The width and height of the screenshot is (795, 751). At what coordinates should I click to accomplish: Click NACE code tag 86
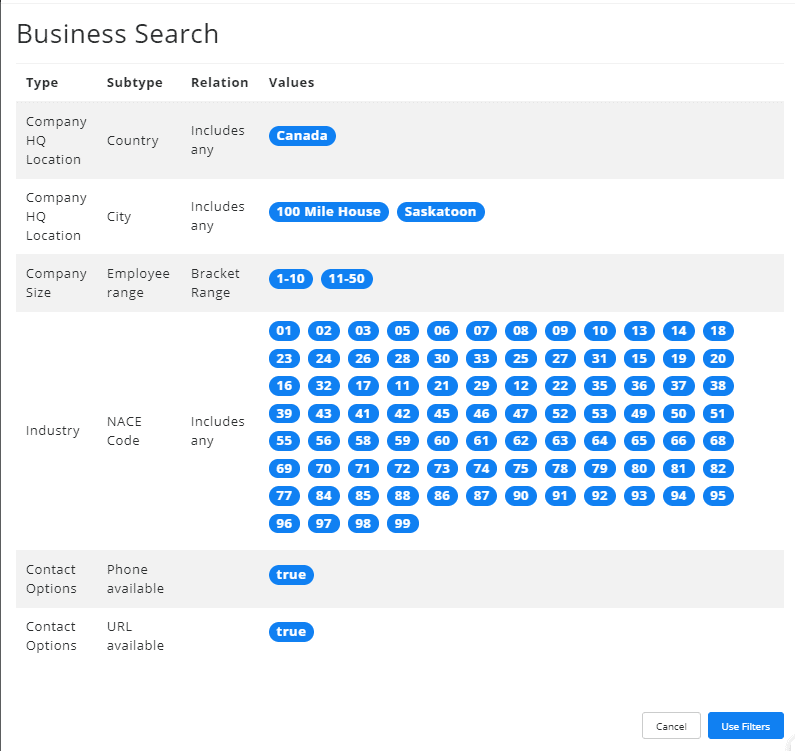pos(442,495)
